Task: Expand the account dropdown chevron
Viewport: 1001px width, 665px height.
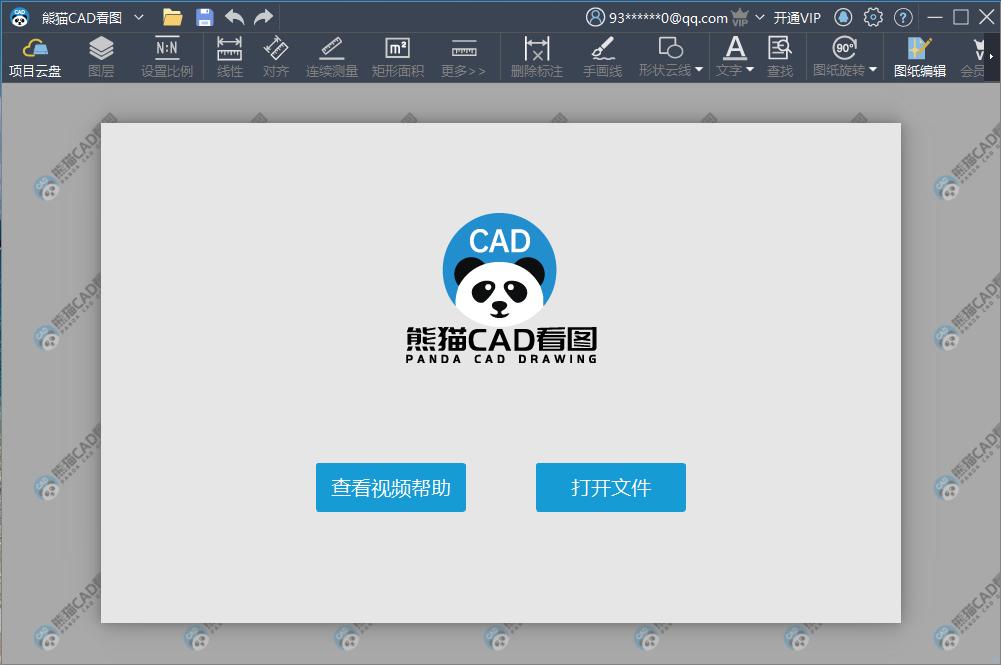Action: [760, 17]
